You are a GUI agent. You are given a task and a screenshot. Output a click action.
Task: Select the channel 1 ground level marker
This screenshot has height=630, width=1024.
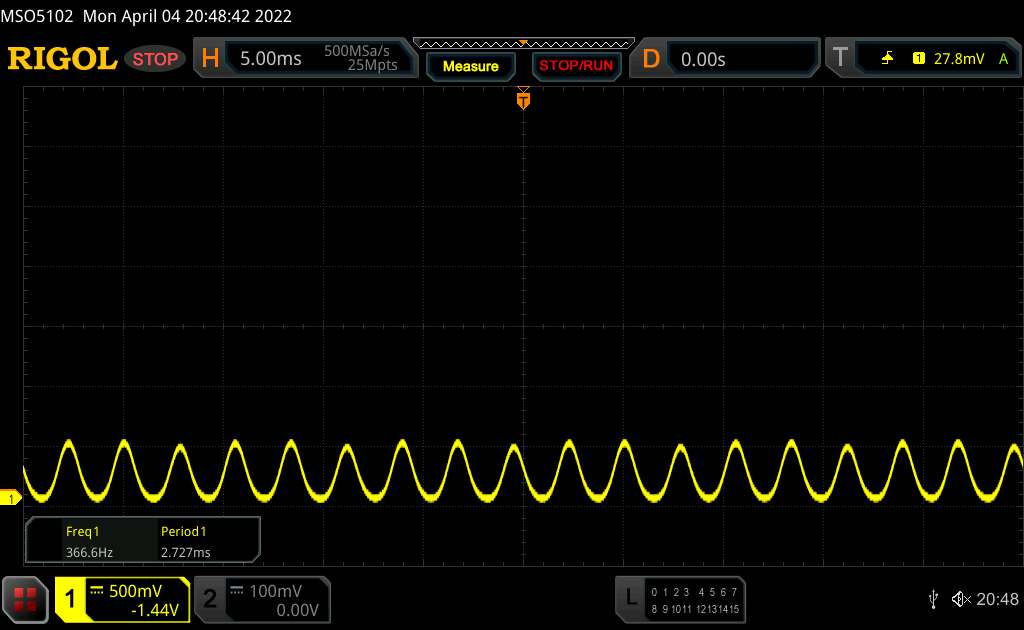tap(10, 497)
